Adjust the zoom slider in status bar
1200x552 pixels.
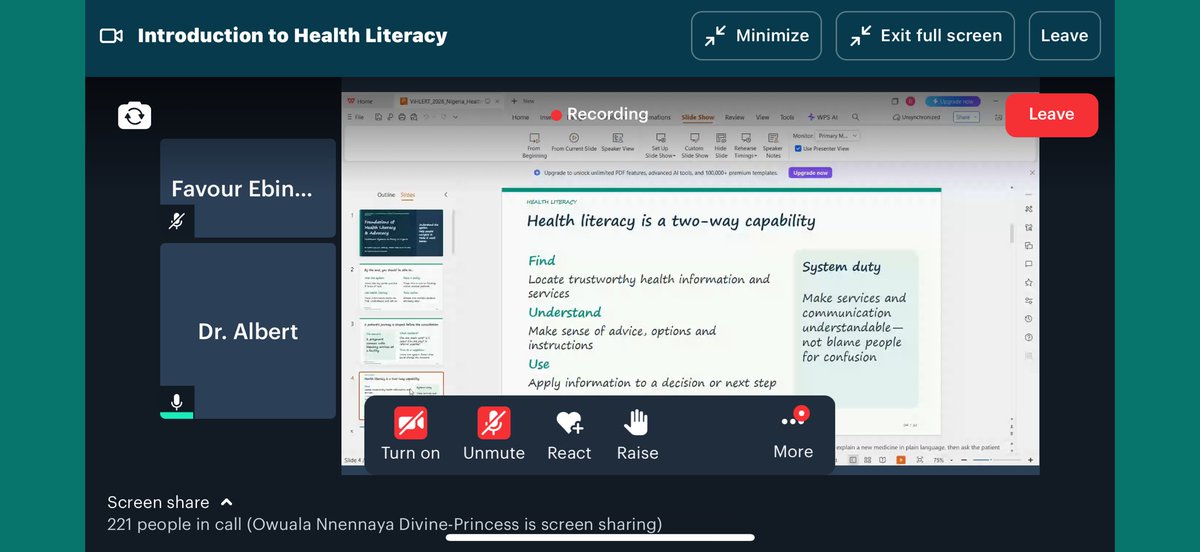click(x=996, y=460)
